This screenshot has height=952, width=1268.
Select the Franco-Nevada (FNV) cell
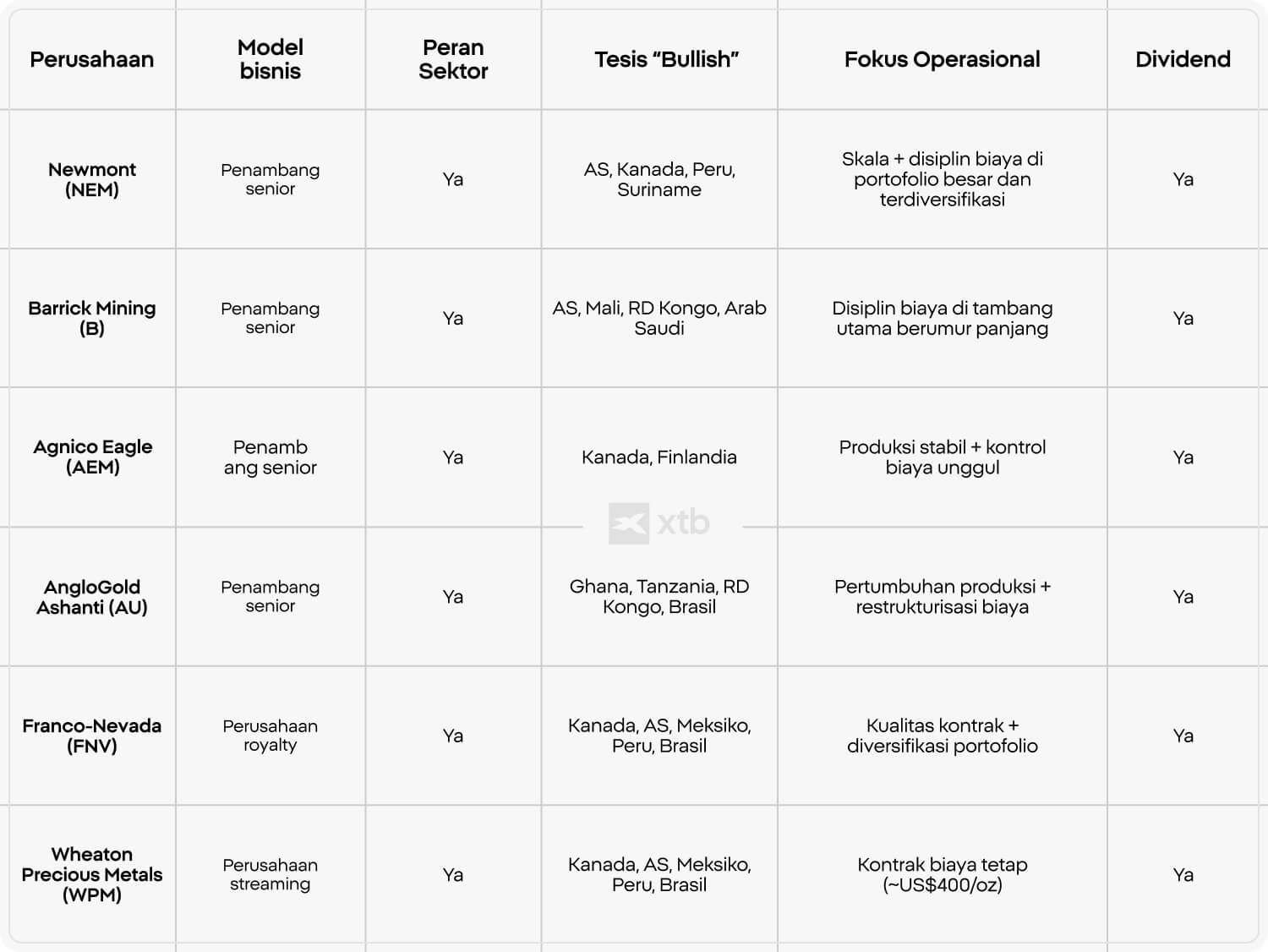[92, 736]
